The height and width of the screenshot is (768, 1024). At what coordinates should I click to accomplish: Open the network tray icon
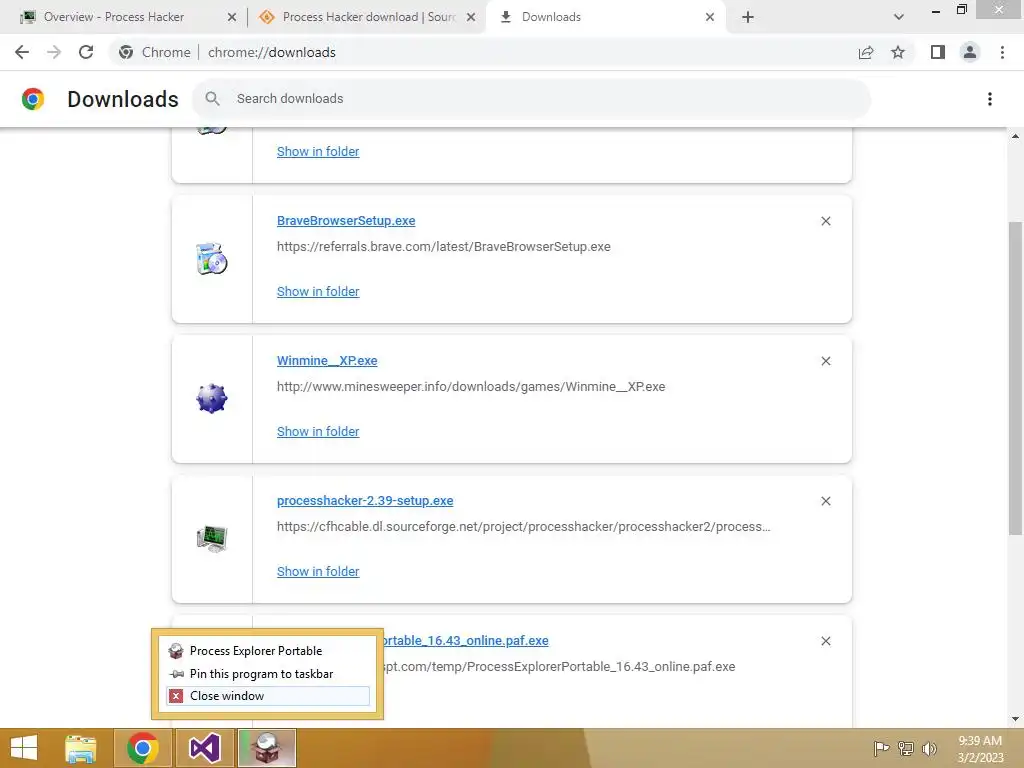click(x=906, y=748)
